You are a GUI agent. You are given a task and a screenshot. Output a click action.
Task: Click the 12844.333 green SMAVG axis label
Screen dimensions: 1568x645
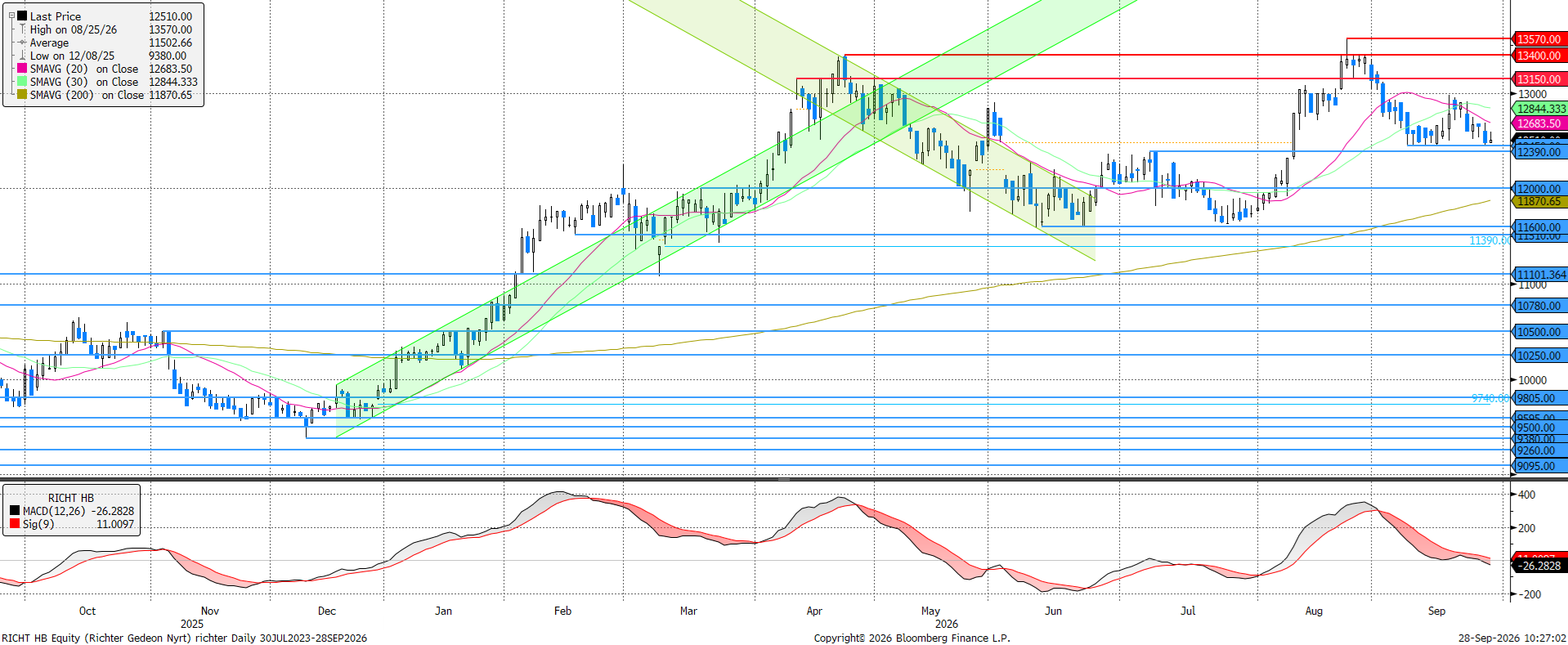1541,109
